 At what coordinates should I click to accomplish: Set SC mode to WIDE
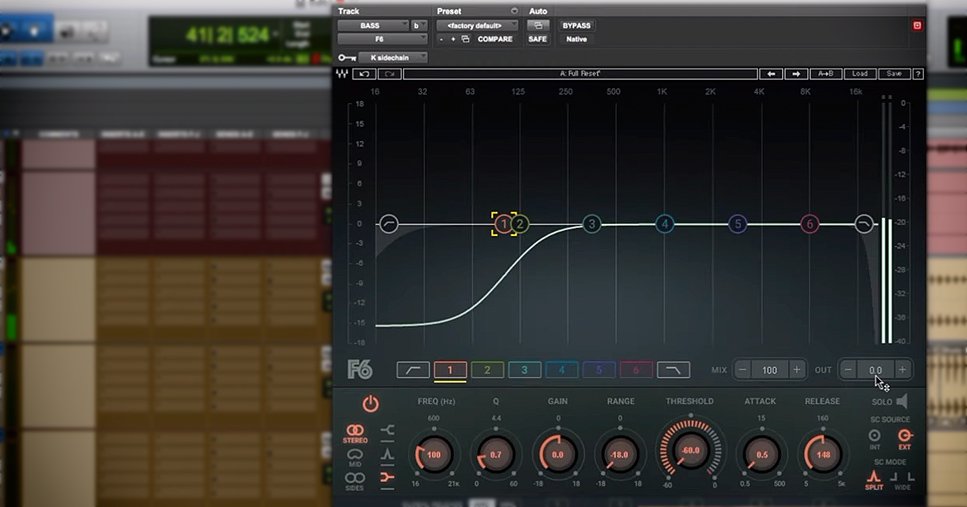(x=904, y=480)
